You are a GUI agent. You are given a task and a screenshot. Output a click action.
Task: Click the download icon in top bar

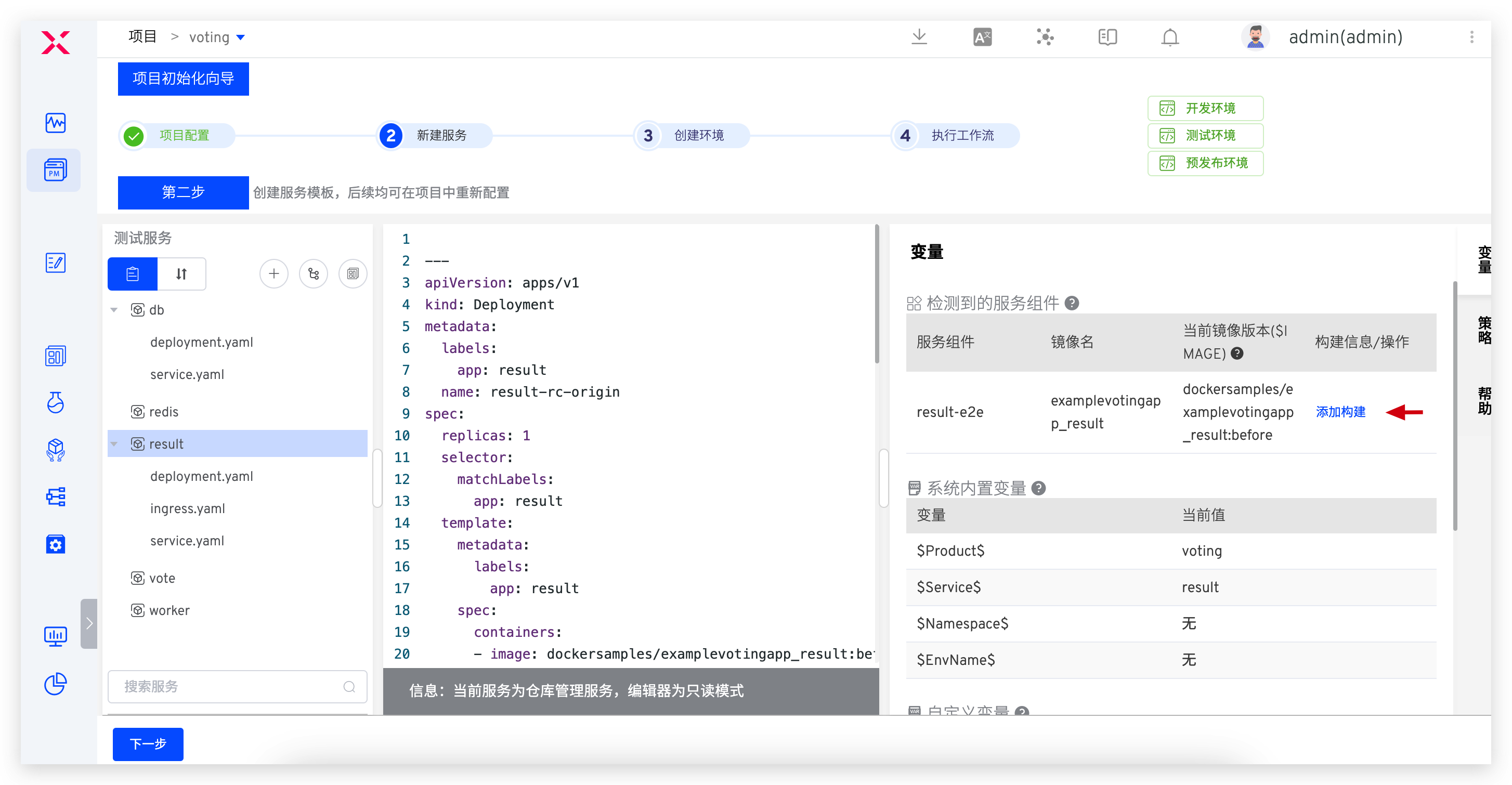(x=919, y=37)
